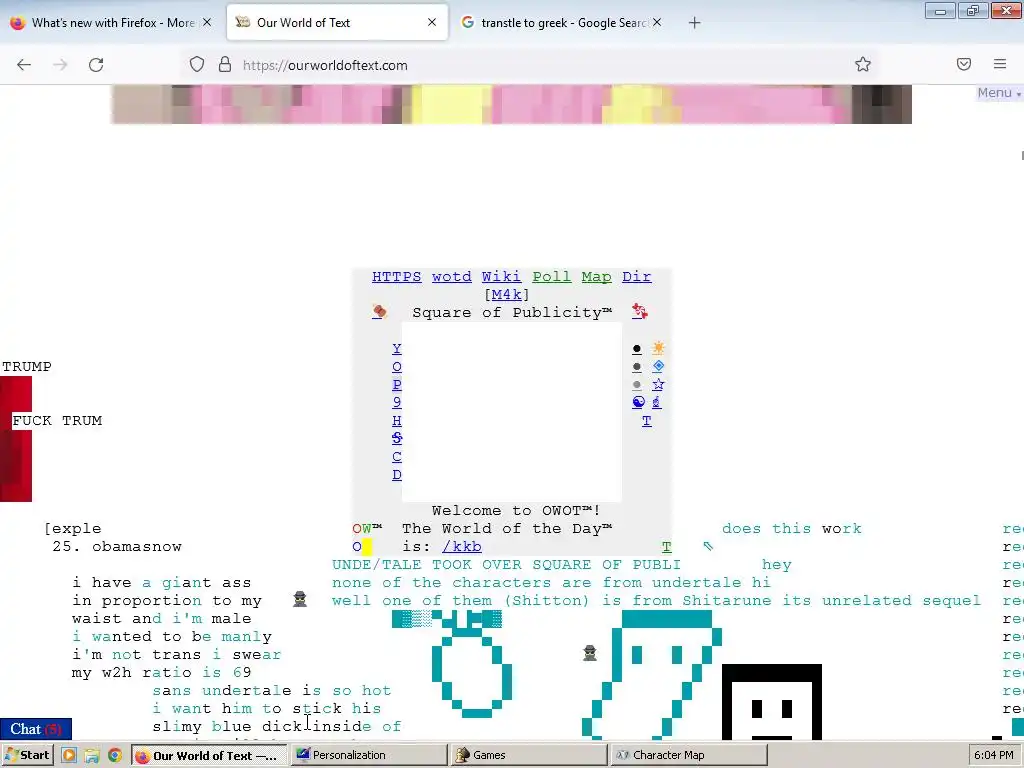Click the blue diamond icon link
Image resolution: width=1024 pixels, height=768 pixels.
[658, 366]
